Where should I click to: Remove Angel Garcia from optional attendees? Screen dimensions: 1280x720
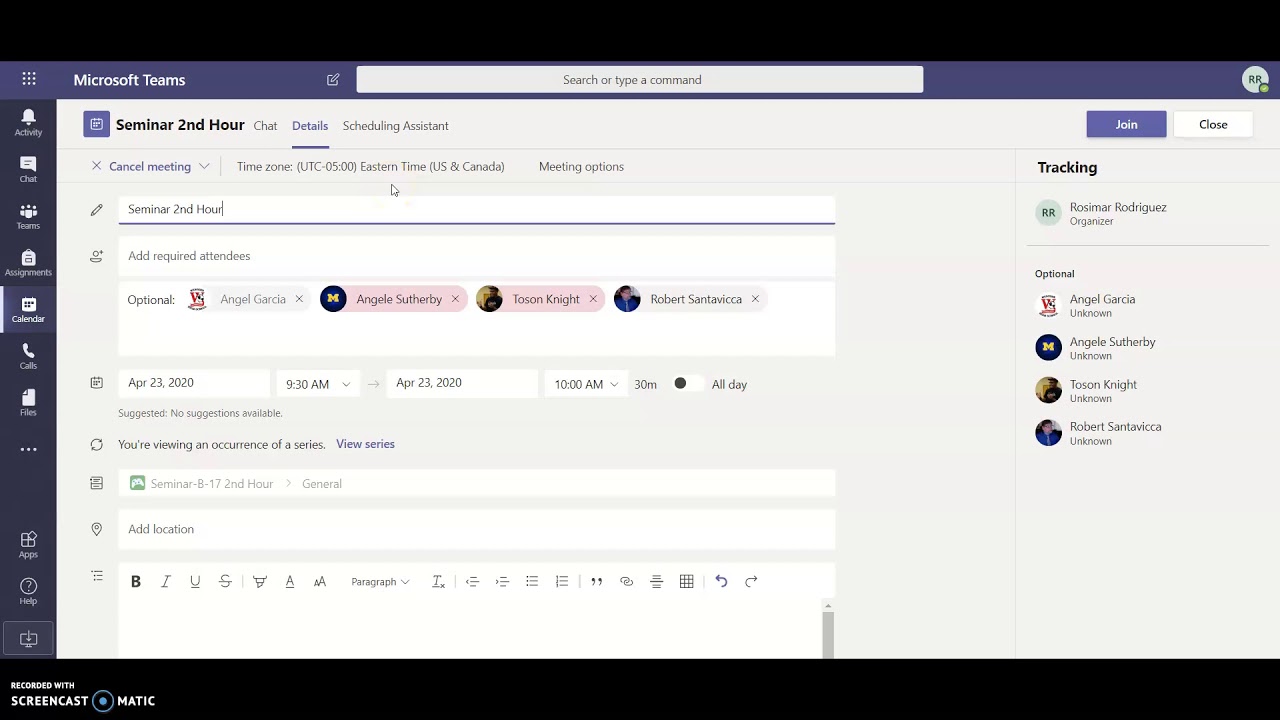[299, 299]
